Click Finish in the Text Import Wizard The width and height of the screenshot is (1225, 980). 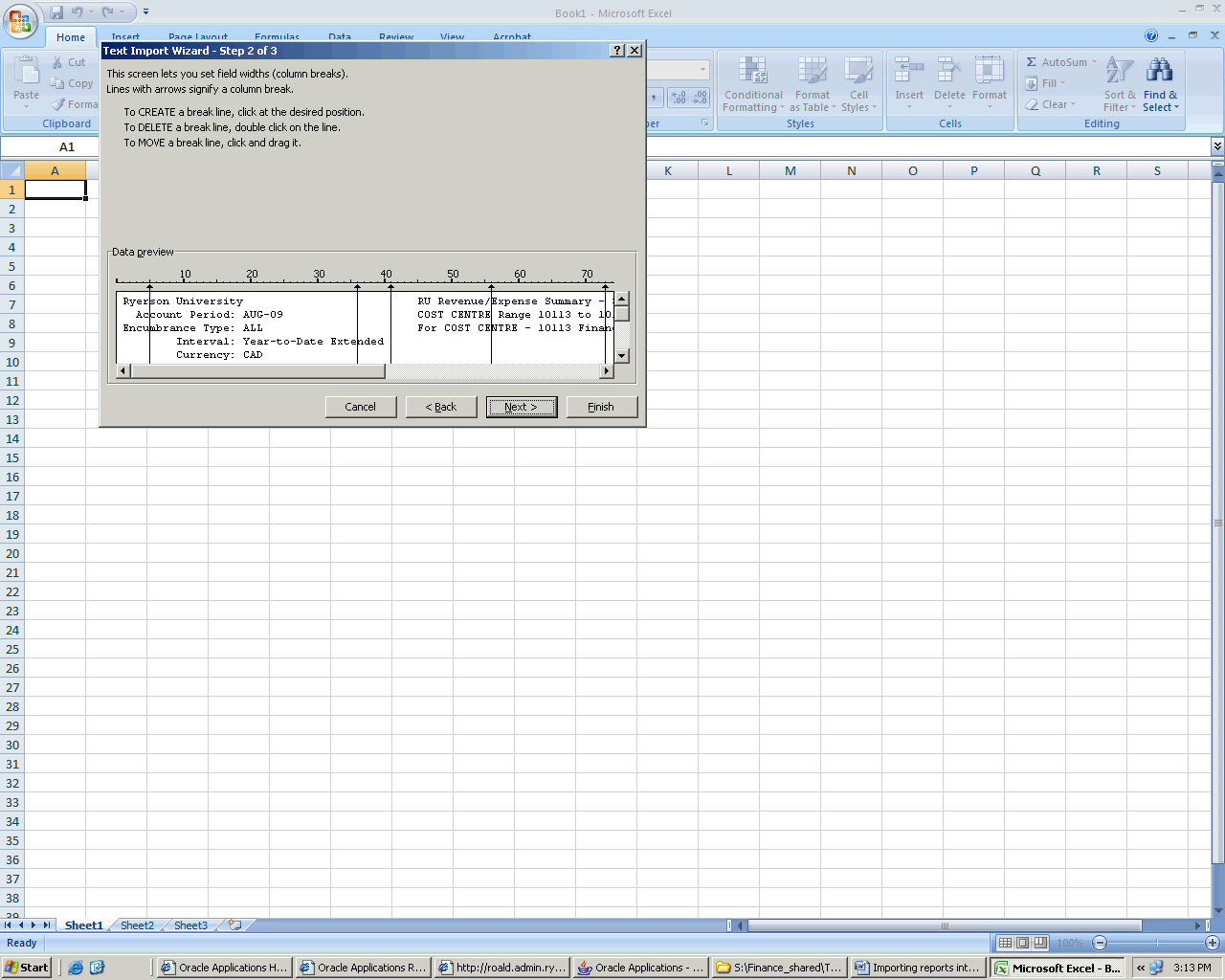(601, 407)
